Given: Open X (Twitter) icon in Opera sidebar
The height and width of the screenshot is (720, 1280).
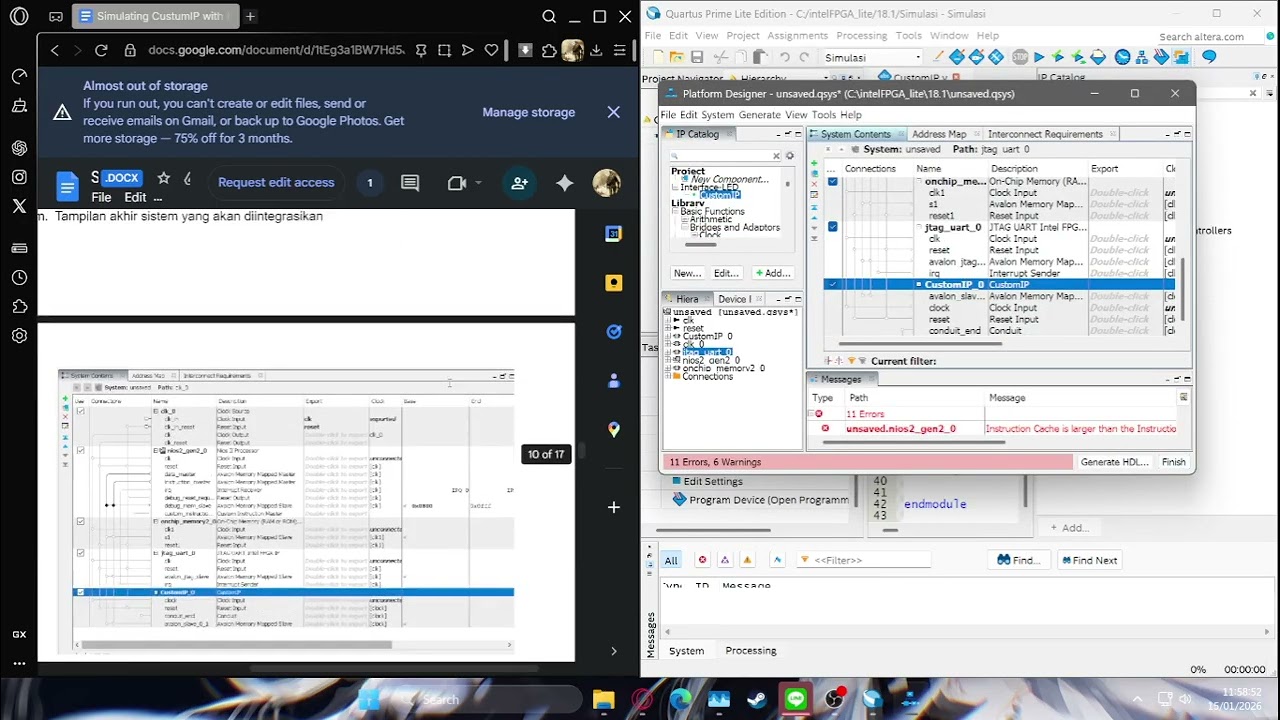Looking at the screenshot, I should (19, 207).
